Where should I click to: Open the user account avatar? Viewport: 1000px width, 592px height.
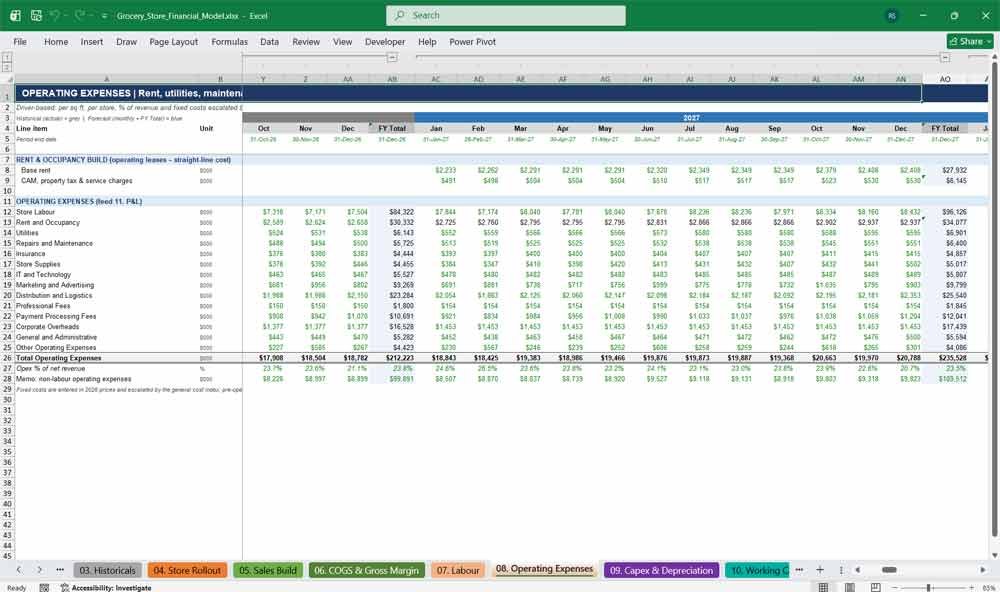pos(892,16)
